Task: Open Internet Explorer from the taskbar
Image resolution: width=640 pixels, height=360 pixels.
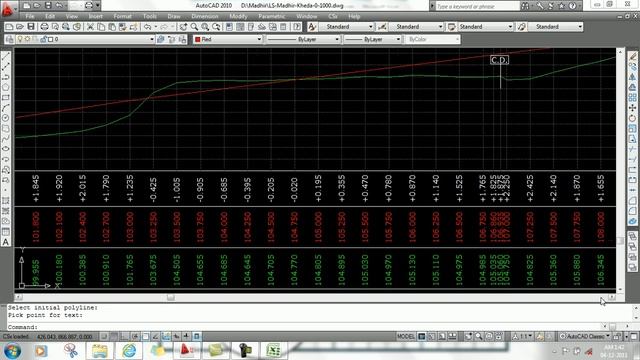Action: [x=129, y=350]
